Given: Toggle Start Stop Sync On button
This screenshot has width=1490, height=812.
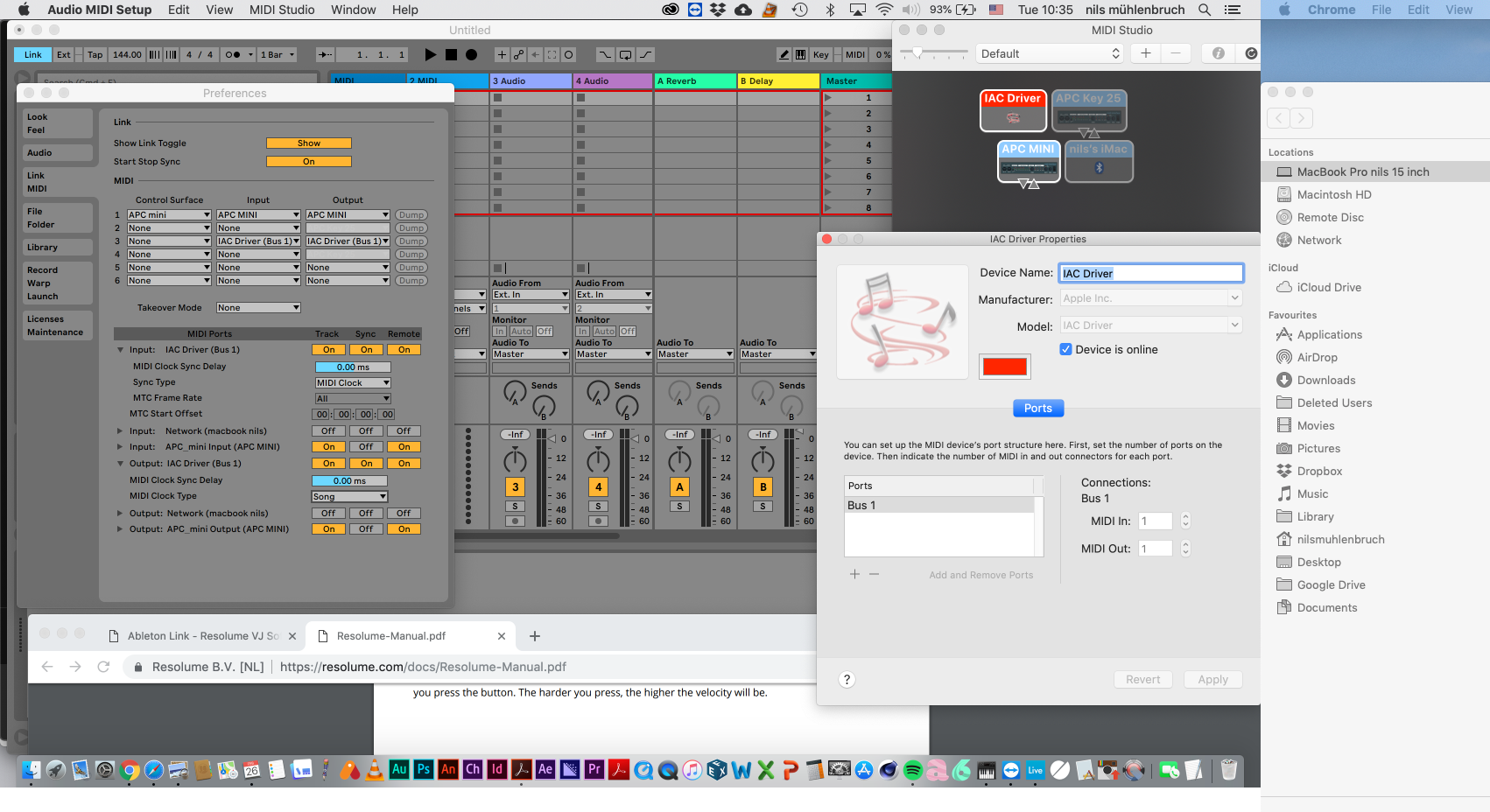Looking at the screenshot, I should click(308, 161).
